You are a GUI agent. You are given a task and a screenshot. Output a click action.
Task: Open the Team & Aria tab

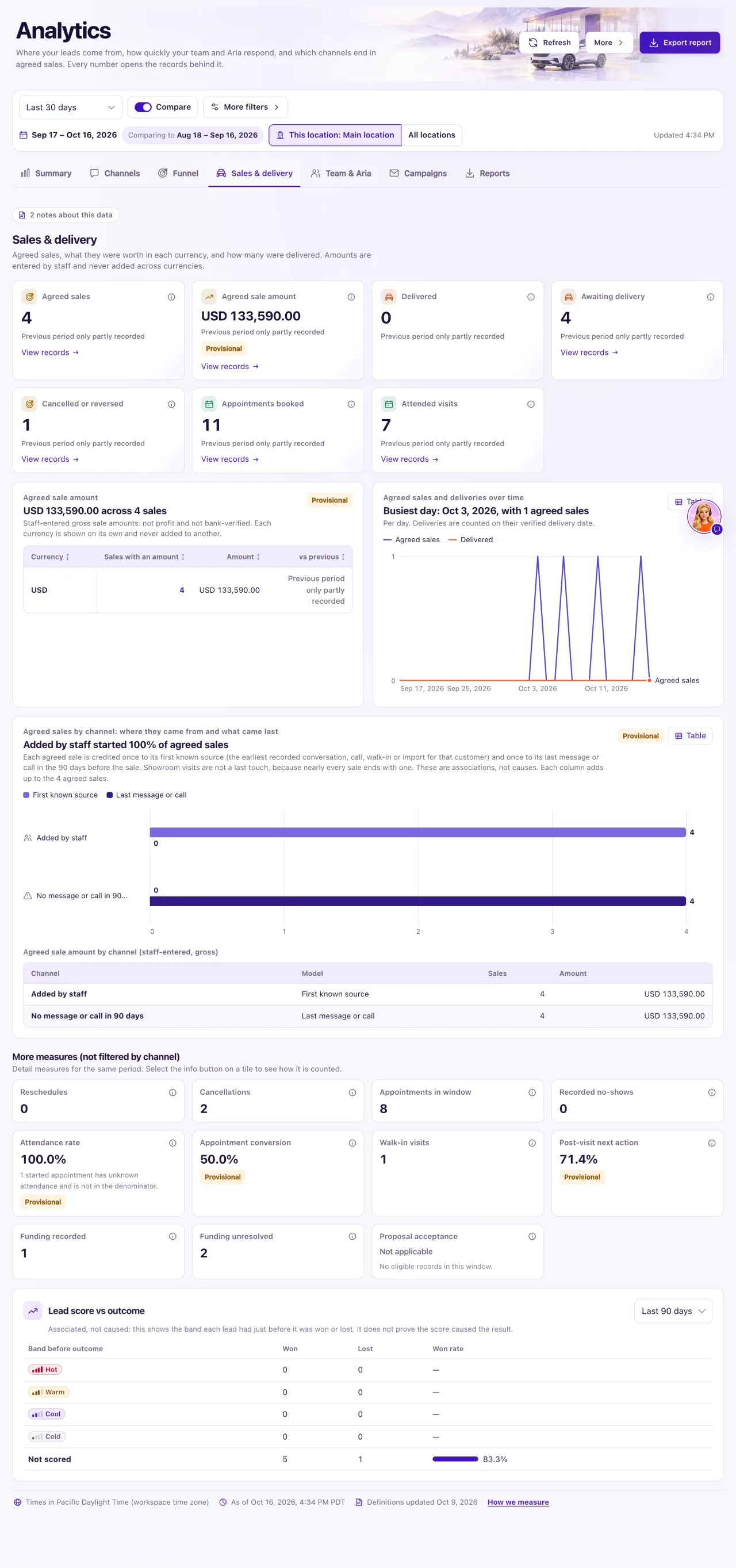point(341,174)
